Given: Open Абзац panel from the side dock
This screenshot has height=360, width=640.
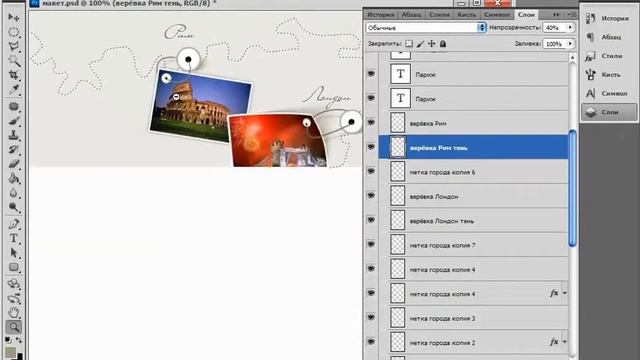Looking at the screenshot, I should pyautogui.click(x=609, y=37).
